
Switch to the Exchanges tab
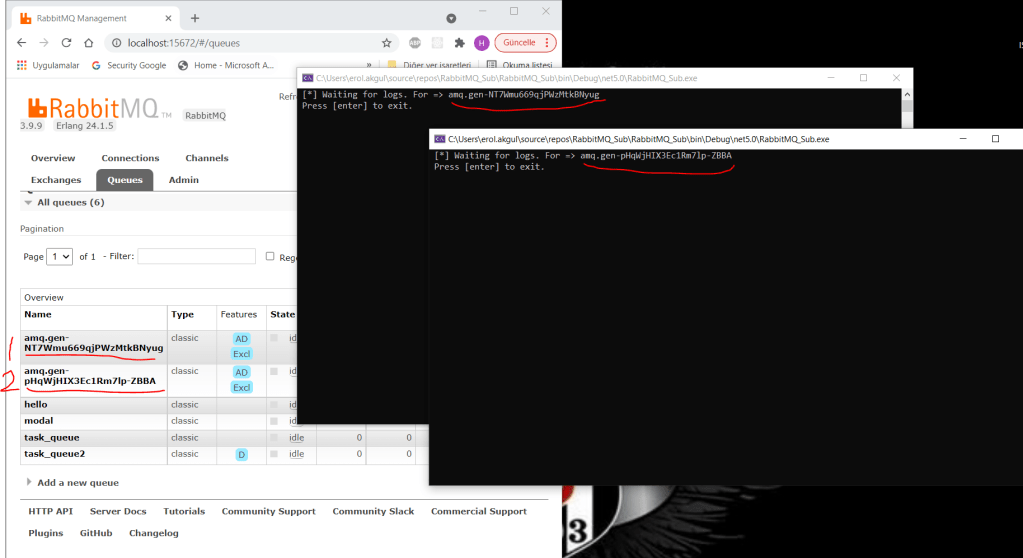coord(56,180)
